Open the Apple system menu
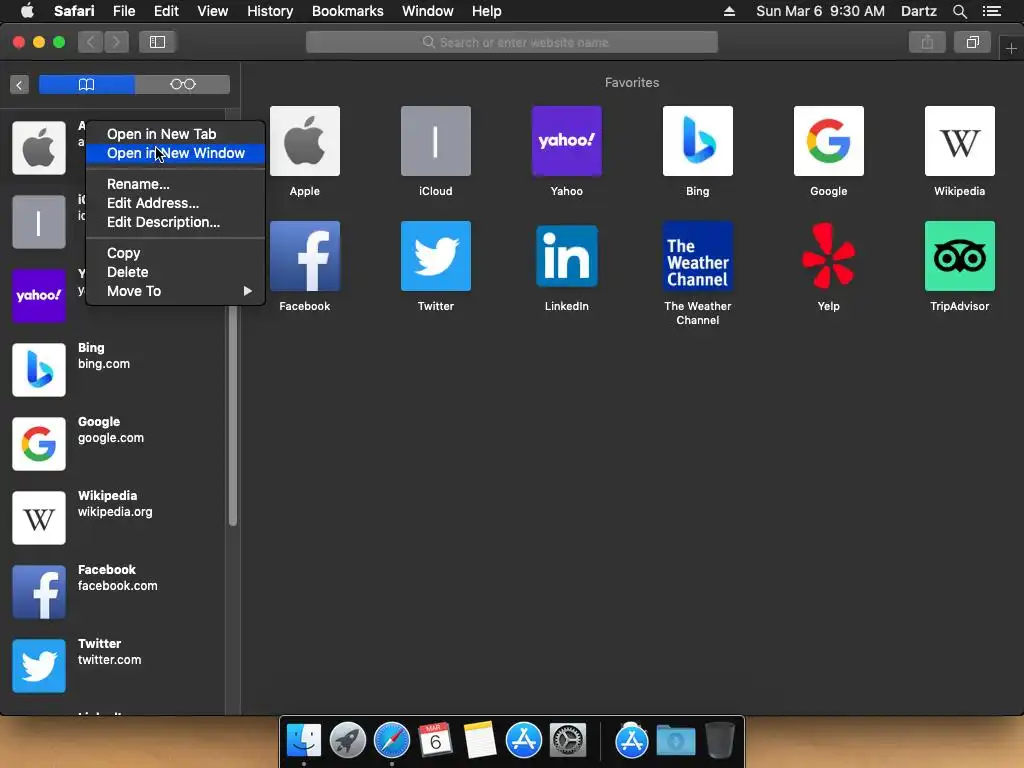1024x768 pixels. point(27,11)
